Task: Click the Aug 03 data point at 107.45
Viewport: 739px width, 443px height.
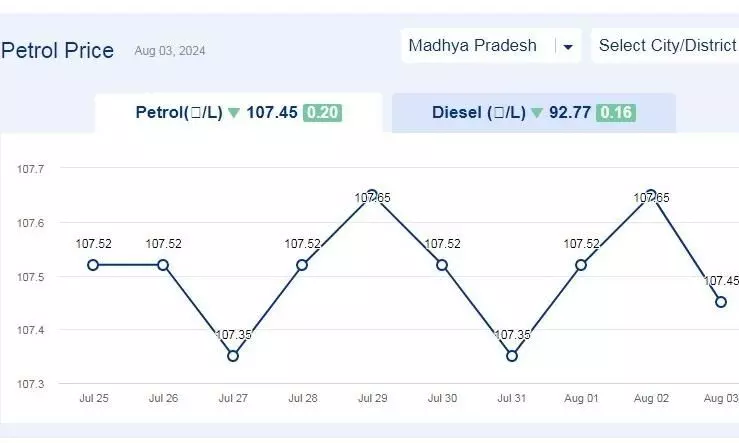Action: pos(721,302)
